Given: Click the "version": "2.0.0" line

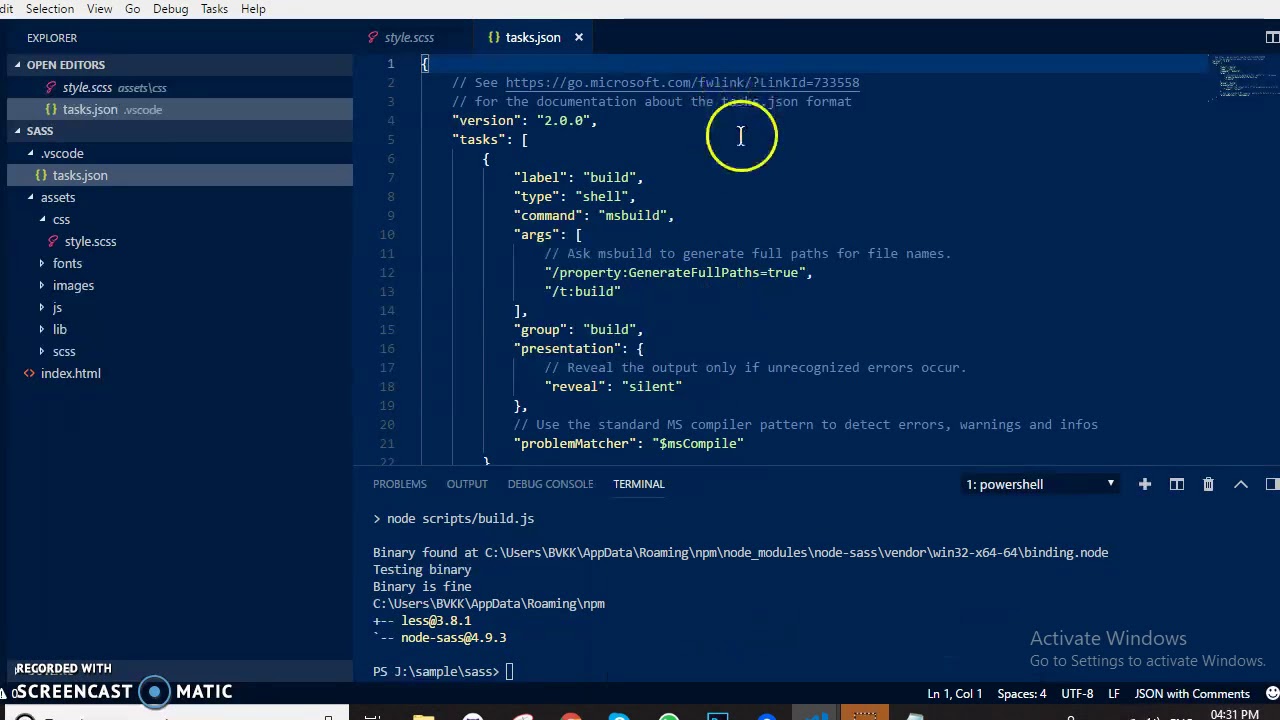Looking at the screenshot, I should coord(525,121).
